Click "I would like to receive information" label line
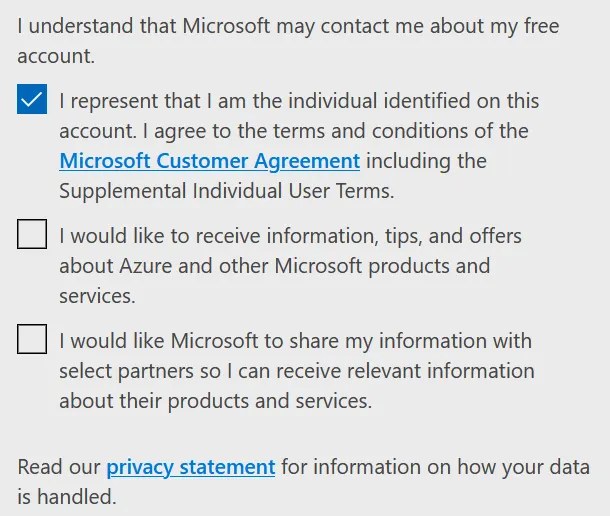The image size is (610, 516). click(290, 236)
